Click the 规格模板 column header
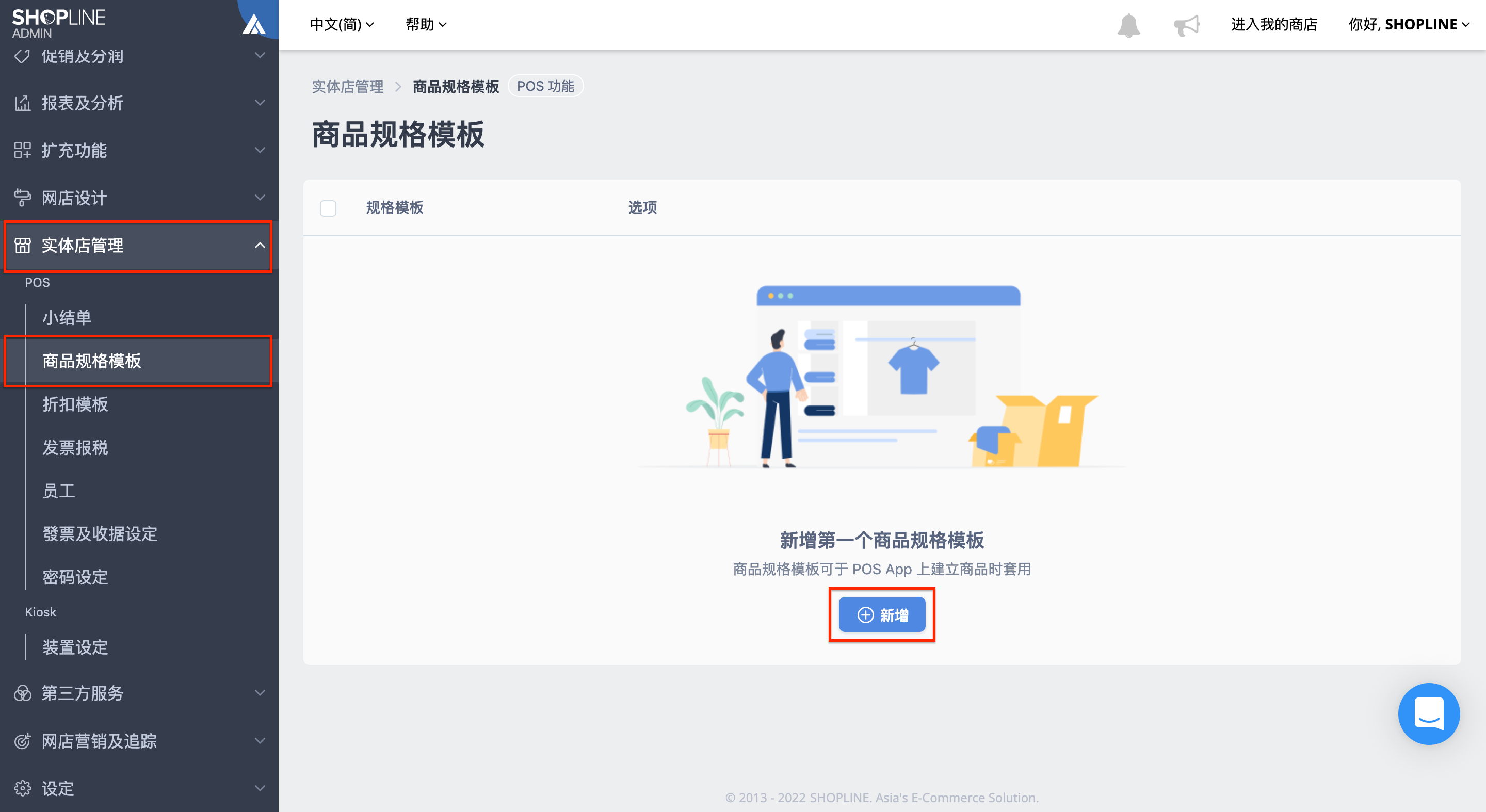 (x=395, y=207)
